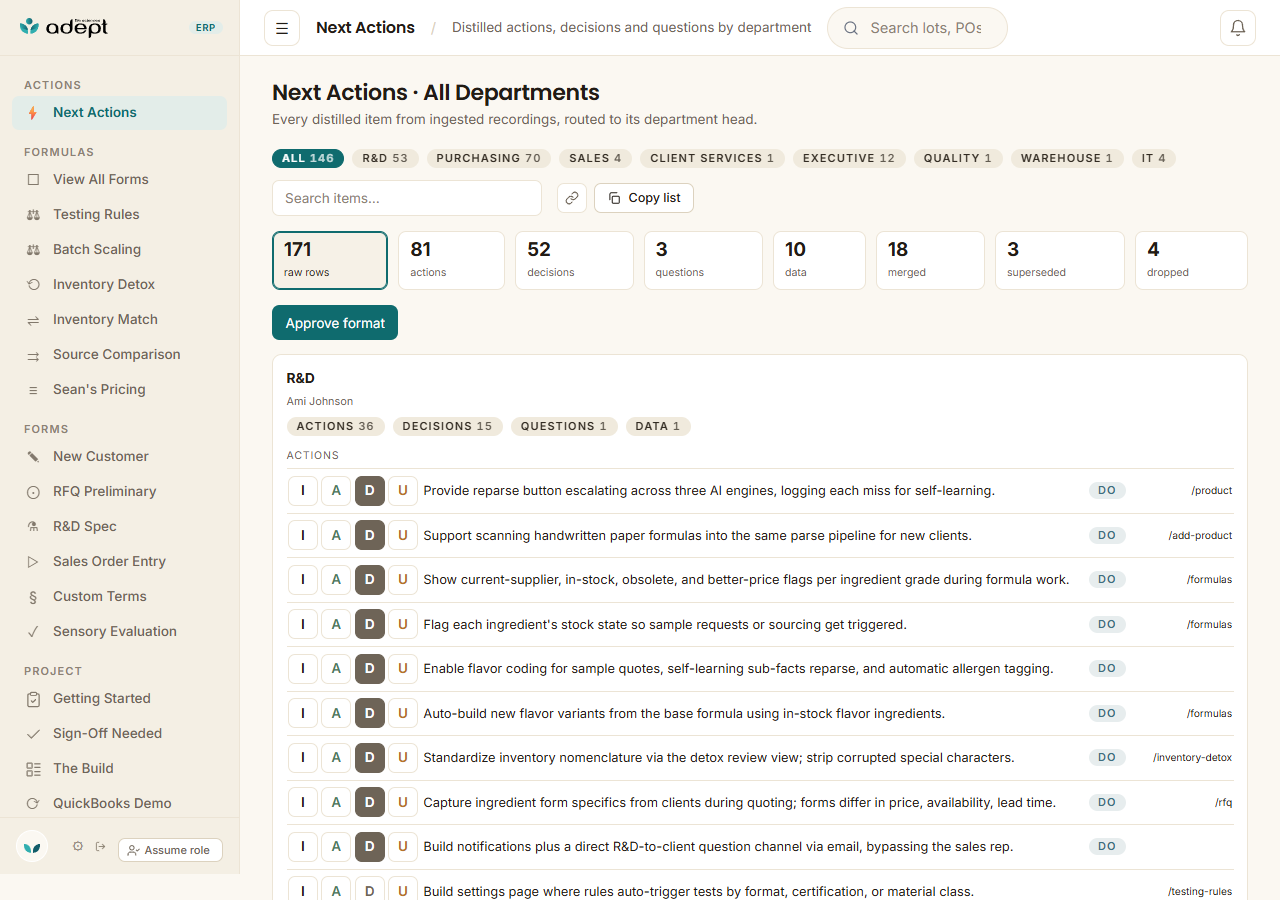The width and height of the screenshot is (1280, 900).
Task: Open Custom Terms in sidebar
Action: coord(120,596)
